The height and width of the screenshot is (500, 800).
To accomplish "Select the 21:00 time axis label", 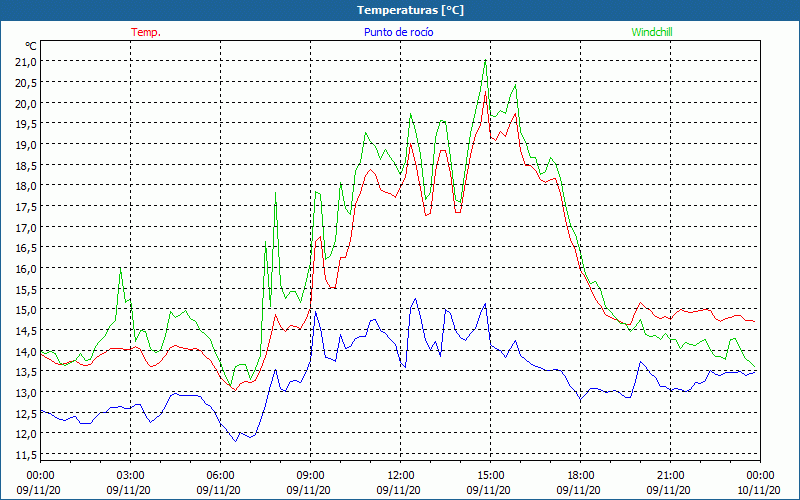I will click(x=670, y=475).
